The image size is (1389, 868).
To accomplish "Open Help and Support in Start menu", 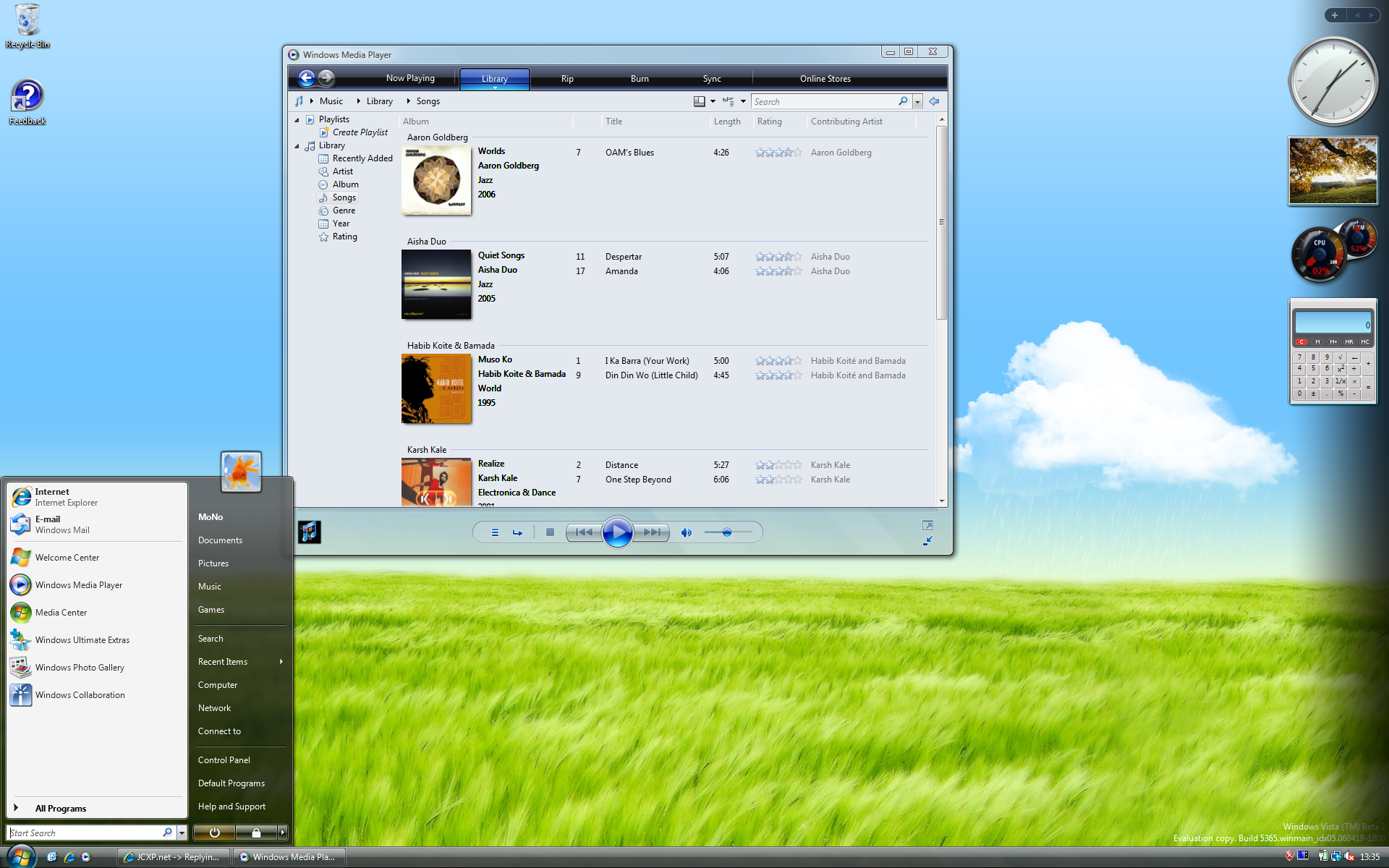I will (x=231, y=807).
